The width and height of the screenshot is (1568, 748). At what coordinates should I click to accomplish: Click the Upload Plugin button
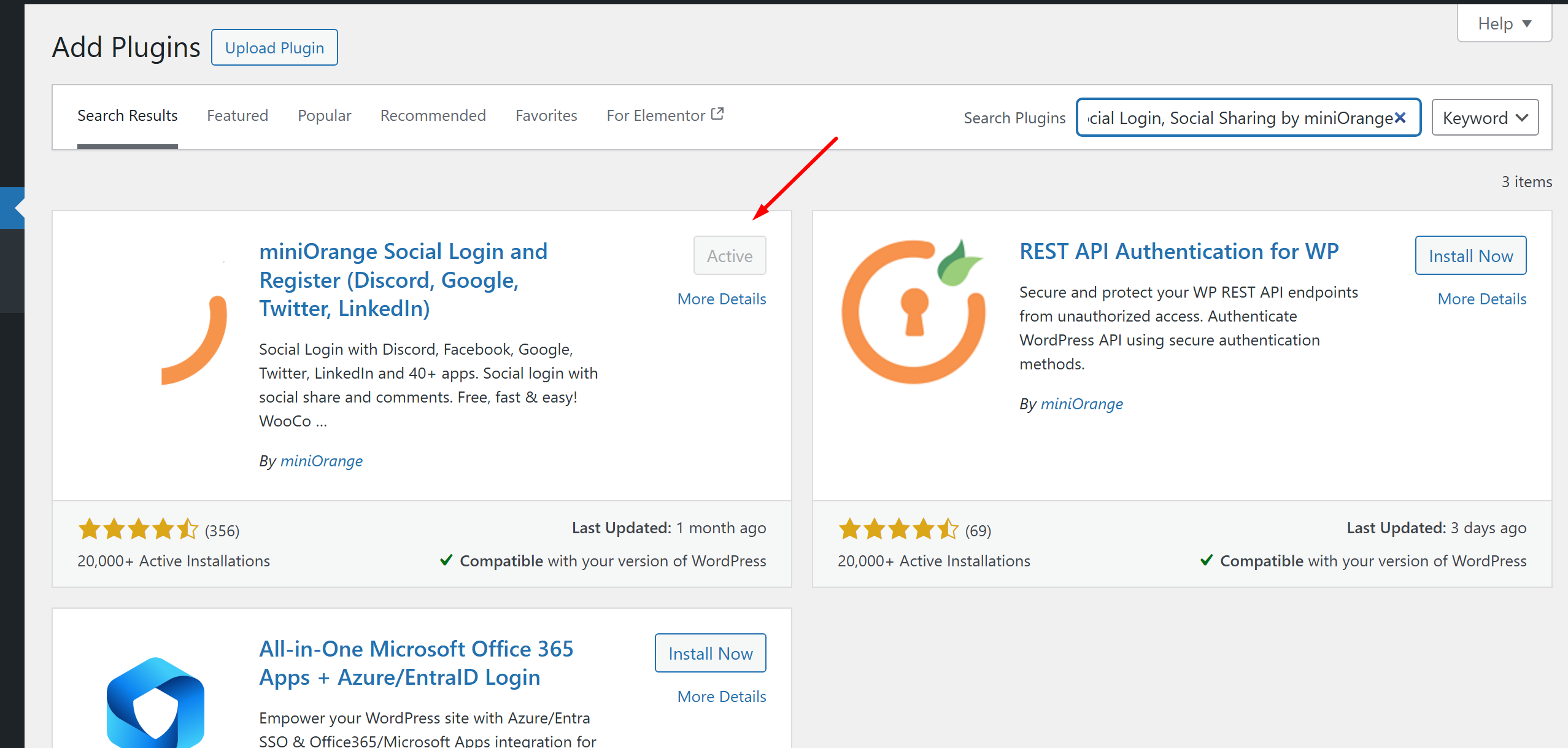[274, 48]
